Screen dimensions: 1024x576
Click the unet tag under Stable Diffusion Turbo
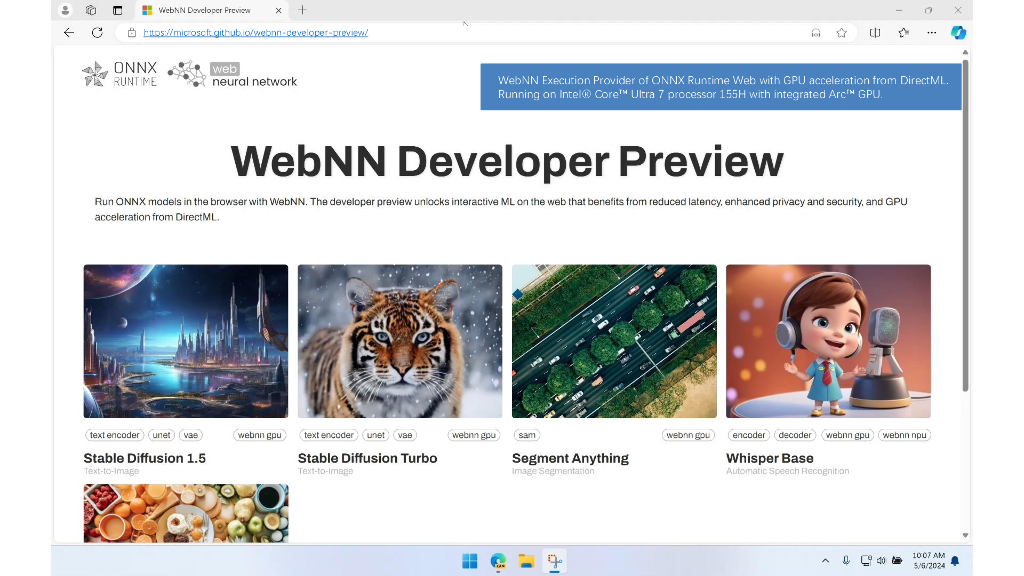point(376,435)
